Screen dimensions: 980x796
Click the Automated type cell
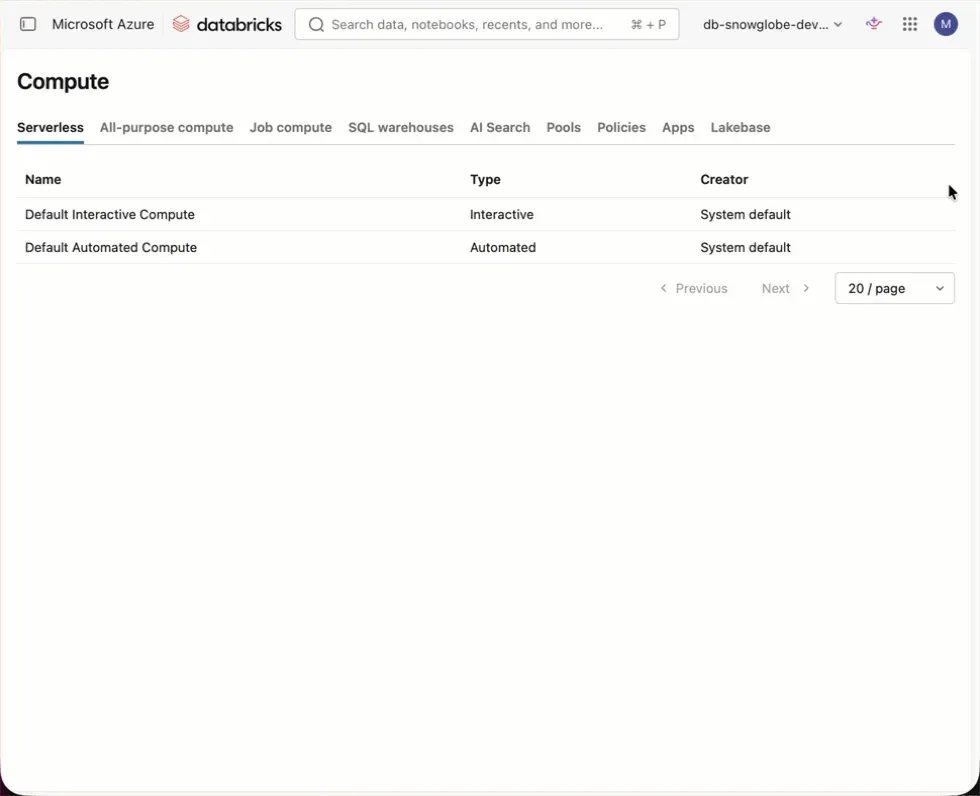(x=502, y=247)
